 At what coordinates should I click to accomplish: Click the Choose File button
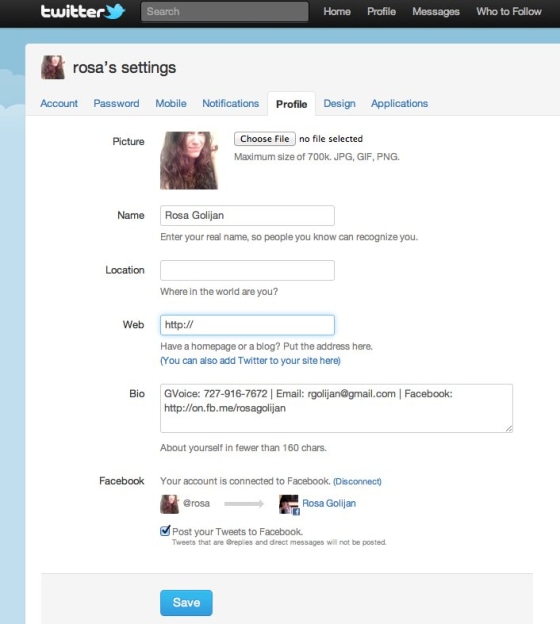(265, 139)
